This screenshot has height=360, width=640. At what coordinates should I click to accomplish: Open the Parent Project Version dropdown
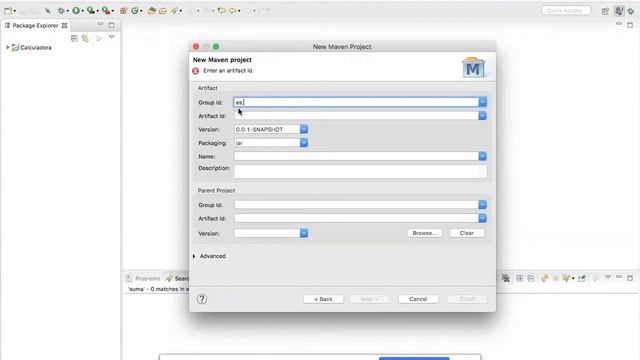click(x=304, y=233)
